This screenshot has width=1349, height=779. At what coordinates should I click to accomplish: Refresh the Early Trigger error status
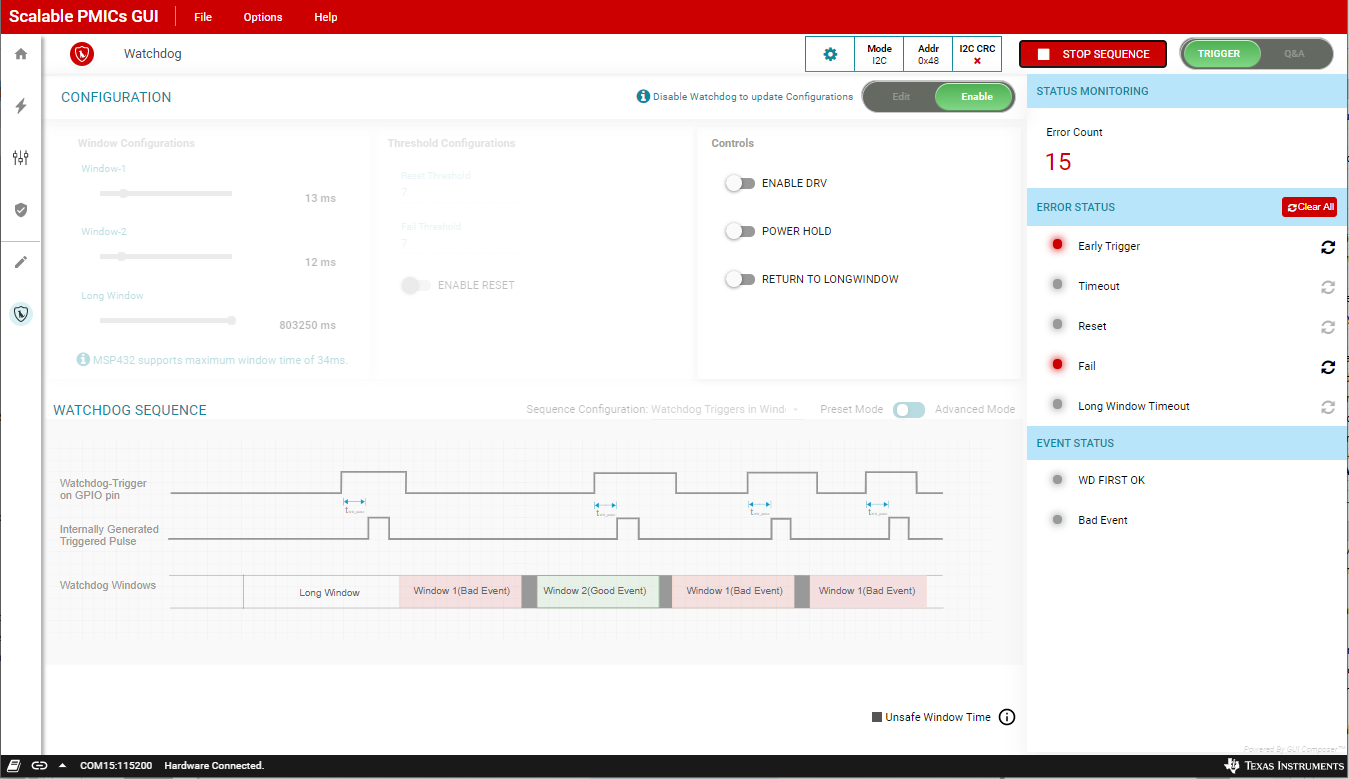click(1327, 247)
